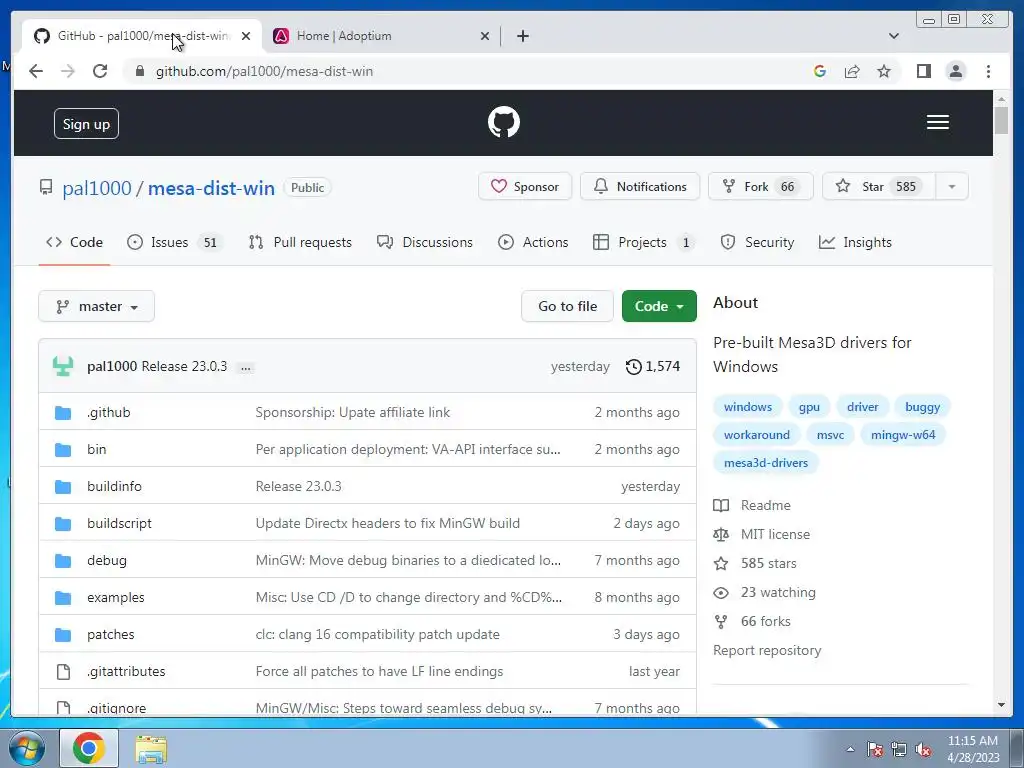1024x768 pixels.
Task: Click the Chrome taskbar icon
Action: (x=89, y=748)
